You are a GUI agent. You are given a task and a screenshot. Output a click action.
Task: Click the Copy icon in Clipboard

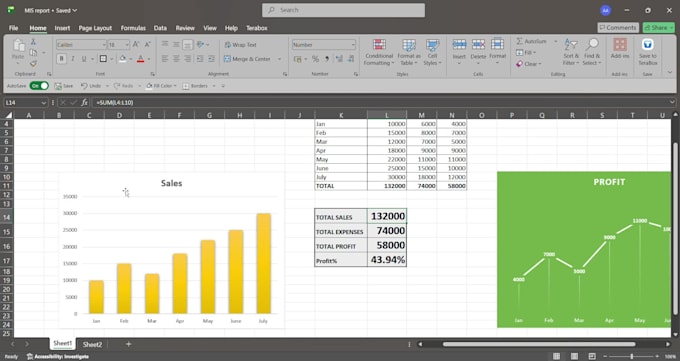pos(33,53)
